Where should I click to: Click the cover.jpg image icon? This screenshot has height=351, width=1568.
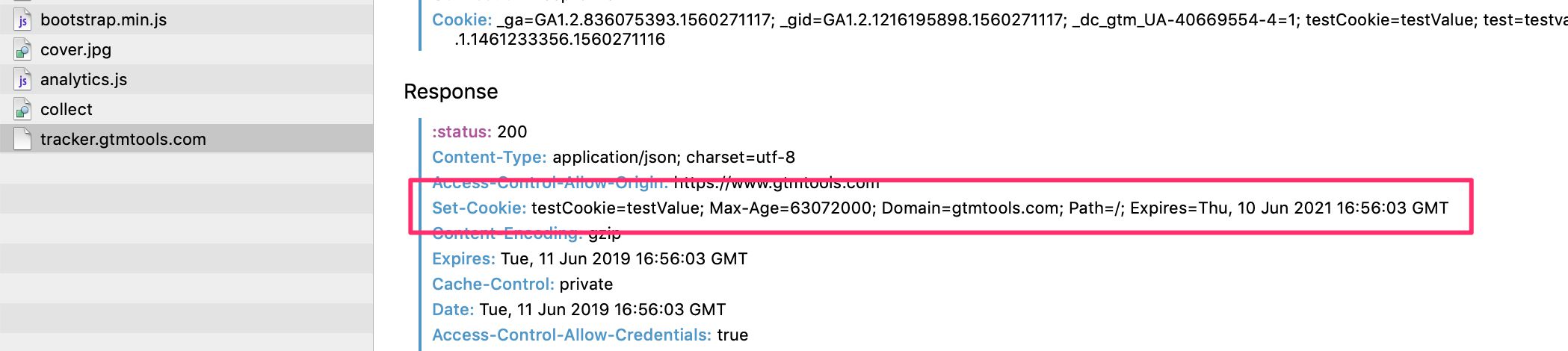22,50
